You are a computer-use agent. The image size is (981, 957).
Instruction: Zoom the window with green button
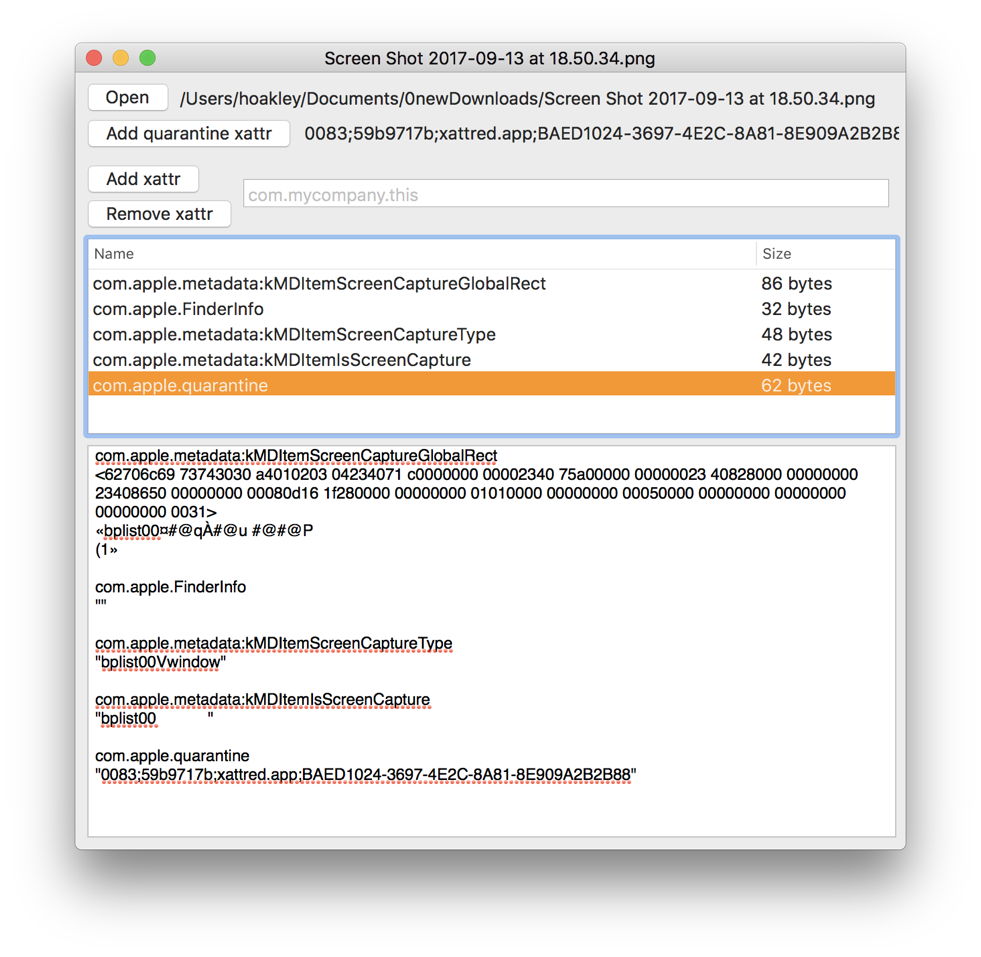pos(147,59)
